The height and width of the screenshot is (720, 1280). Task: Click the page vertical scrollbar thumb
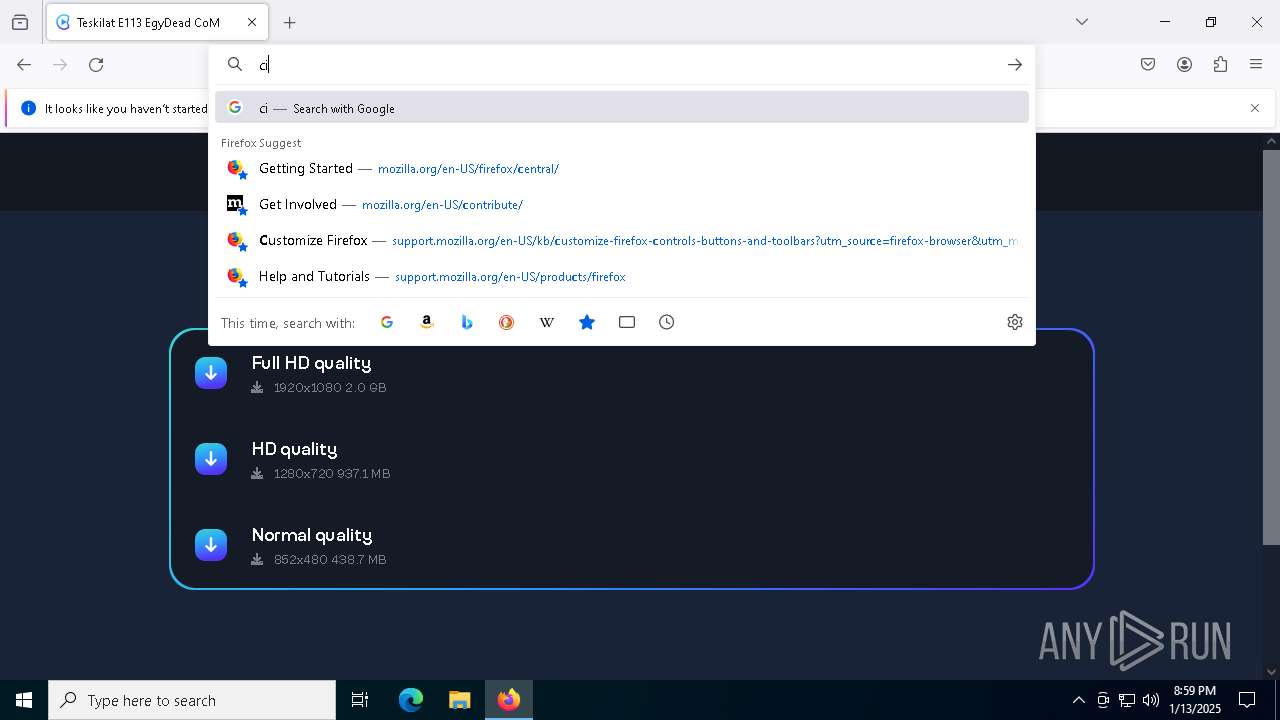pos(1271,347)
